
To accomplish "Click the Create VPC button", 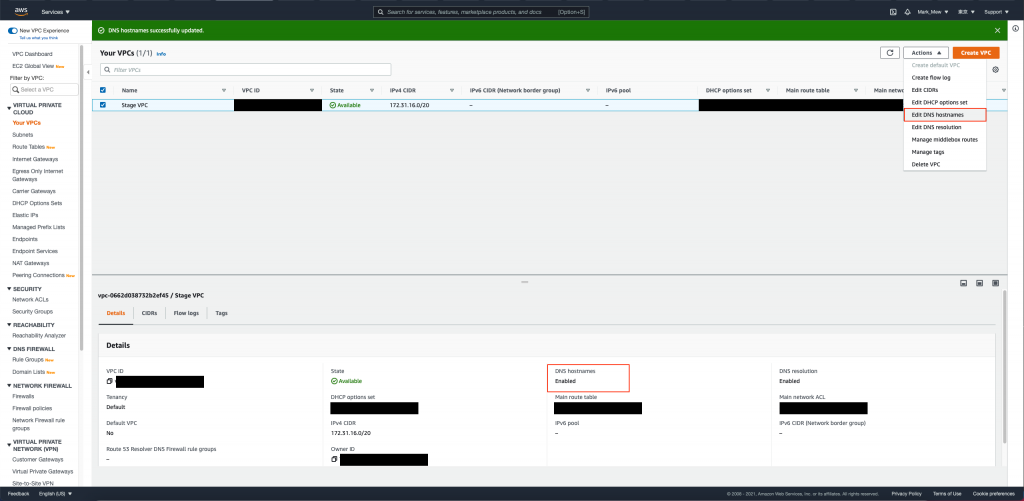I will (976, 53).
